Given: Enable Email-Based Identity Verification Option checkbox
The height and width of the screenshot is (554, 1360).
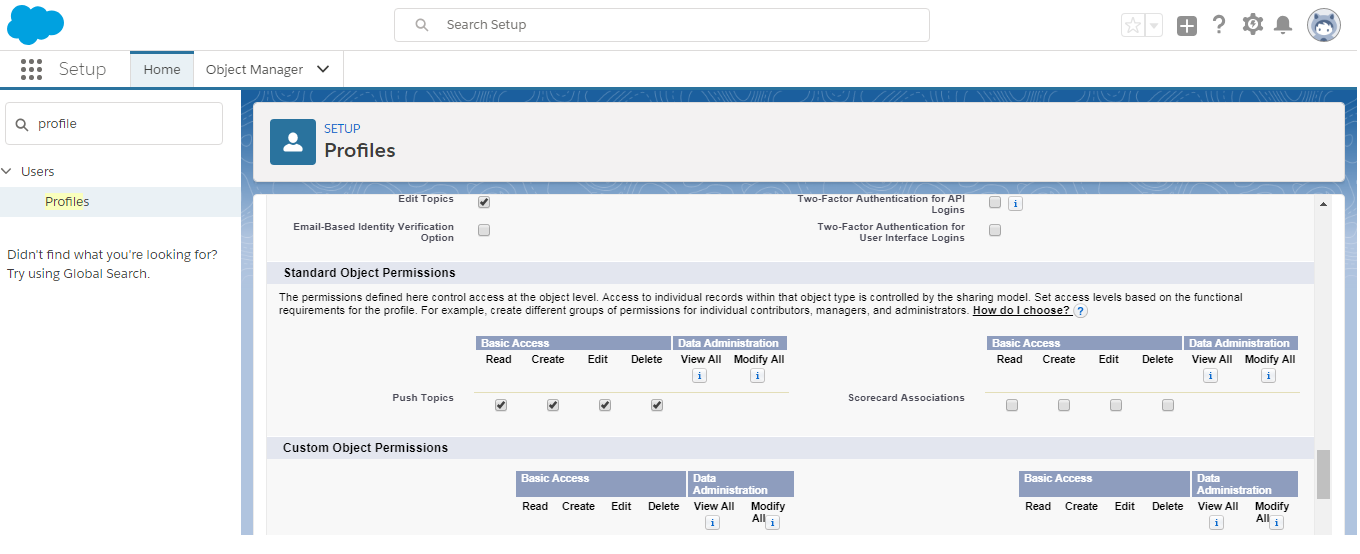Looking at the screenshot, I should (x=484, y=230).
